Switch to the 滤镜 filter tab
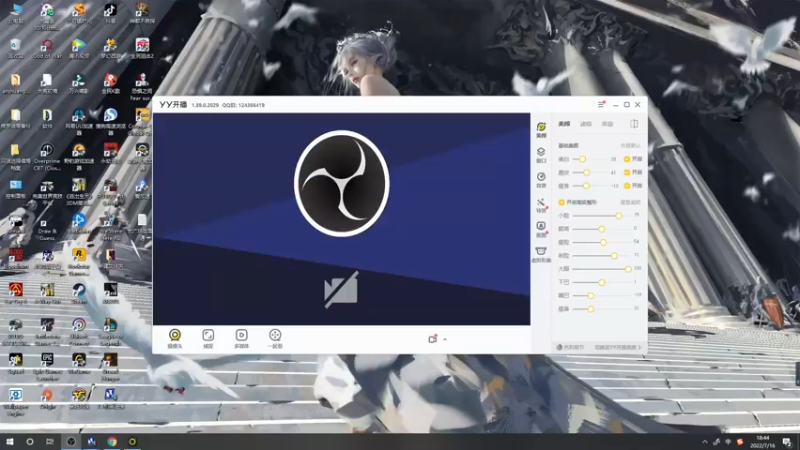 586,124
